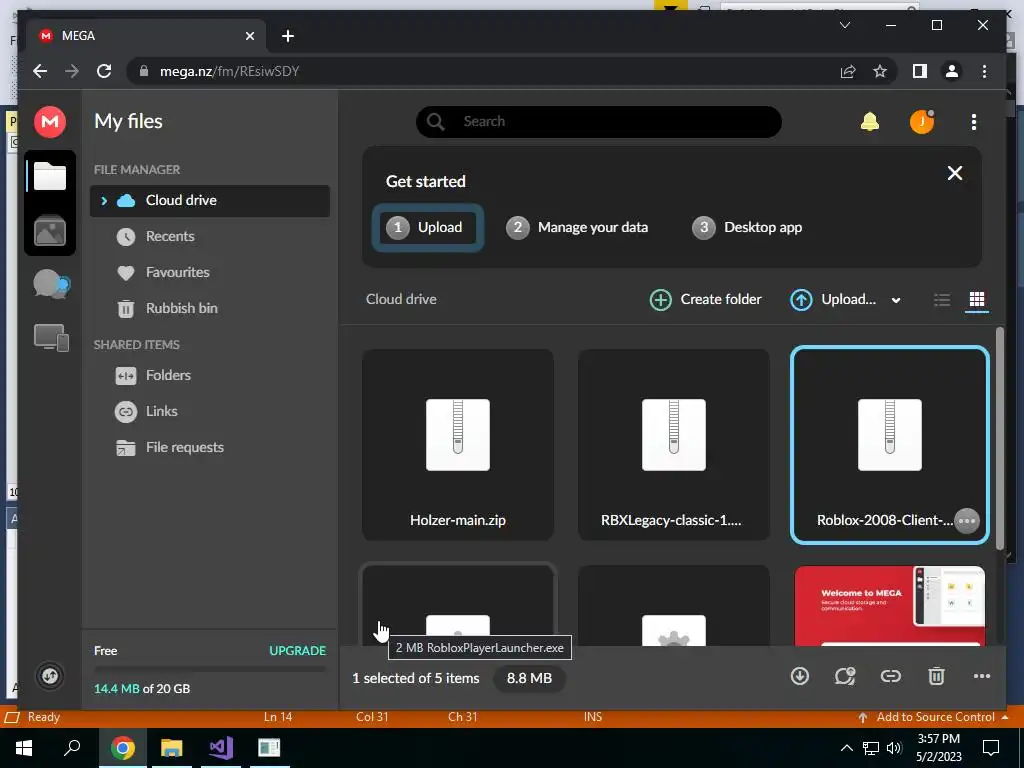Click the share page icon in address bar
The width and height of the screenshot is (1024, 768).
[x=848, y=71]
